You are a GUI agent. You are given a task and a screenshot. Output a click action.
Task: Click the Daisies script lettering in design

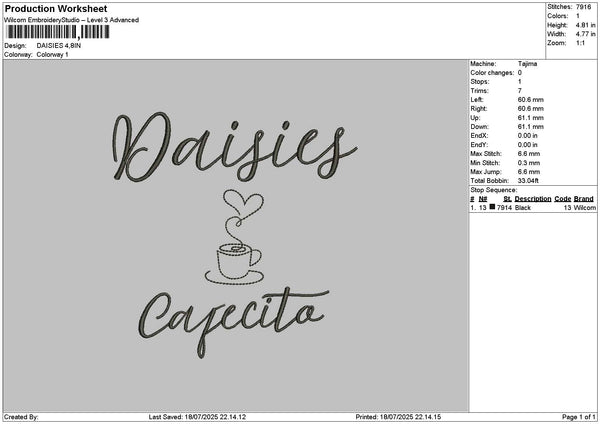(x=235, y=147)
